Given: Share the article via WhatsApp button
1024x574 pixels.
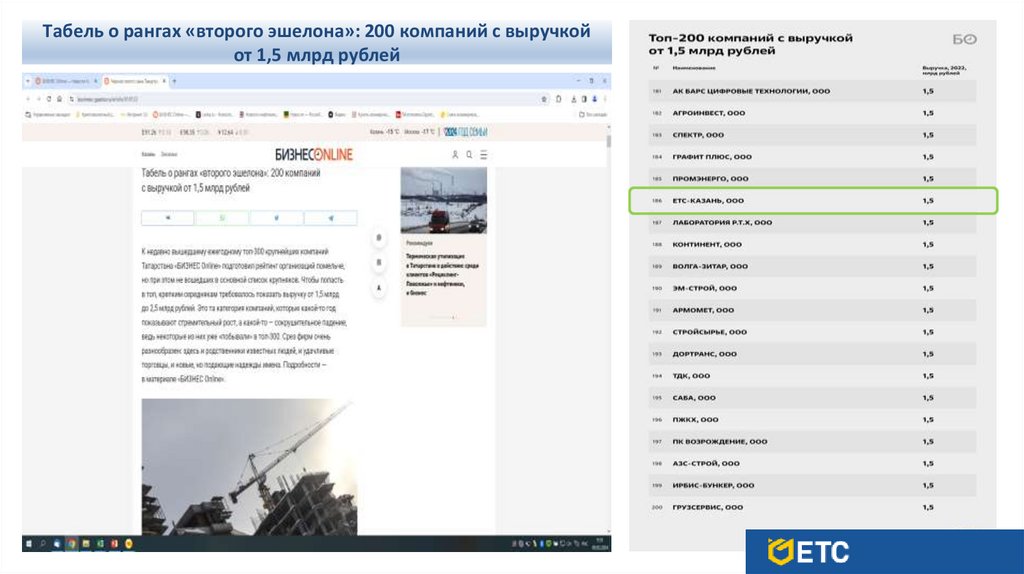Looking at the screenshot, I should (x=222, y=218).
